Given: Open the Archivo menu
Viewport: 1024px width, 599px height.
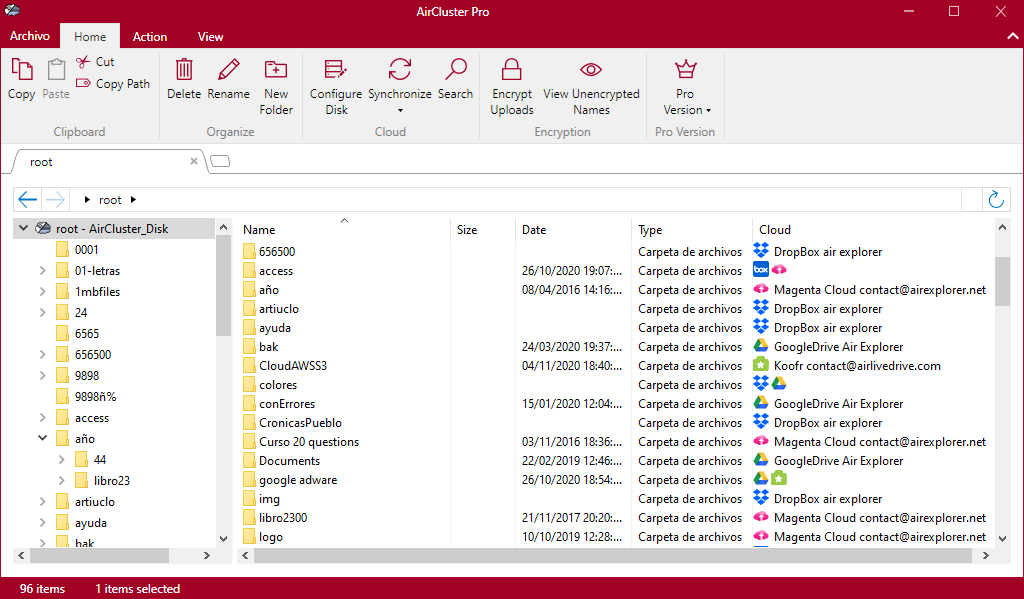Looking at the screenshot, I should click(x=29, y=36).
